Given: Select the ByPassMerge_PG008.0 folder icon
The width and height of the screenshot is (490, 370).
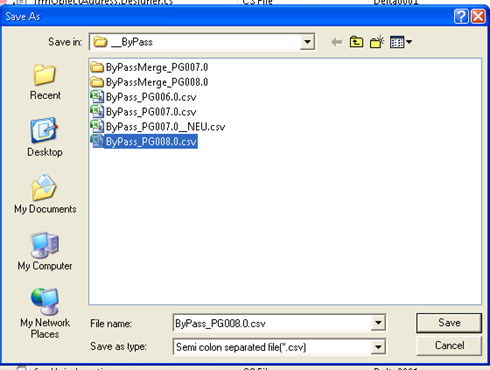Looking at the screenshot, I should (97, 82).
